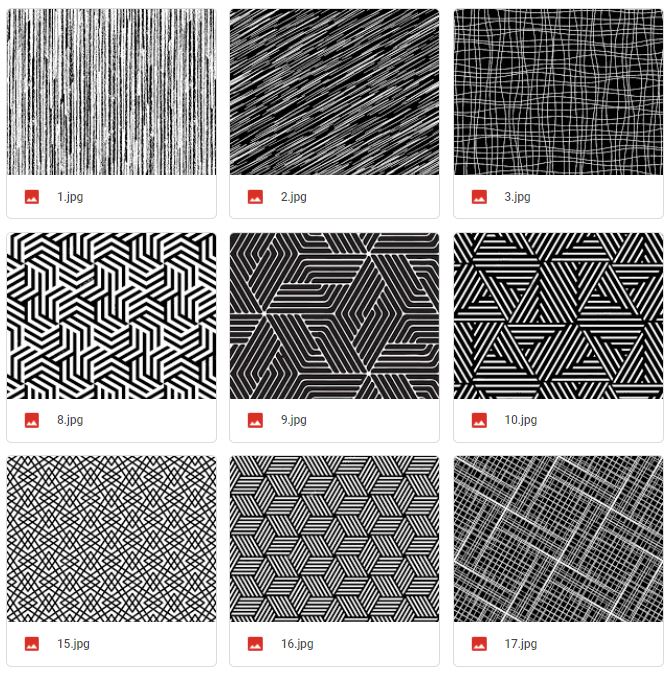Screen dimensions: 671x673
Task: Click the image file icon beside 15.jpg
Action: [x=32, y=644]
